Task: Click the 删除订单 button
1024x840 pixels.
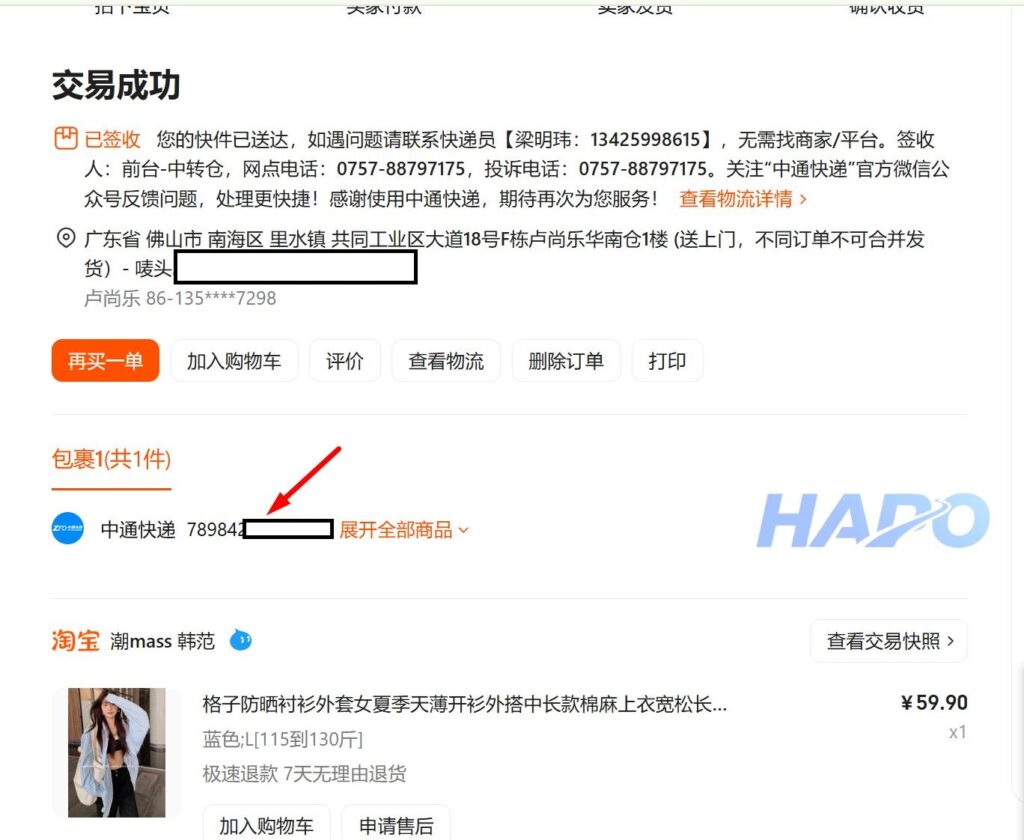Action: pyautogui.click(x=566, y=361)
